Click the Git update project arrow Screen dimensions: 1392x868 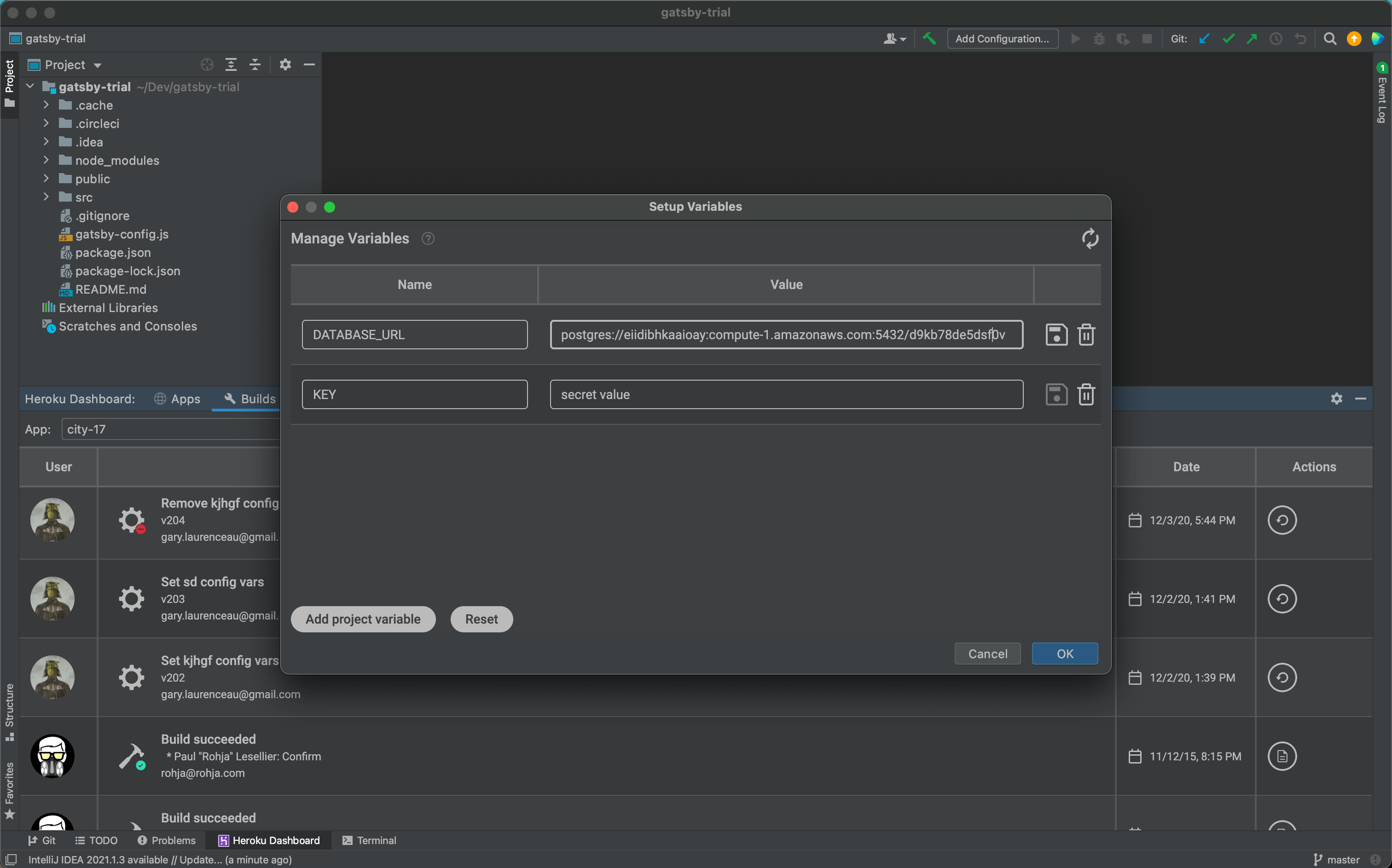1204,39
